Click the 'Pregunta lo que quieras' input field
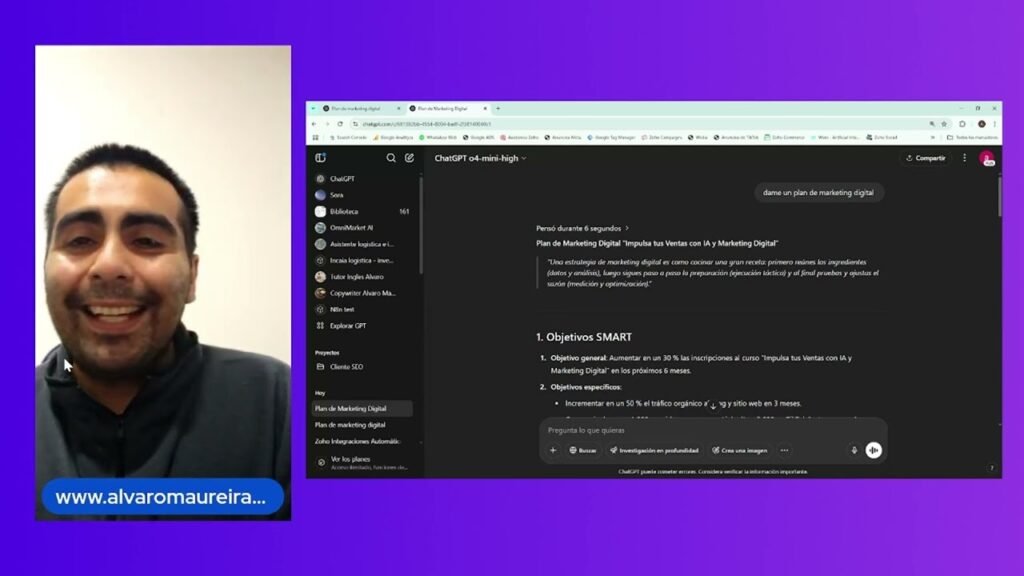 point(712,430)
